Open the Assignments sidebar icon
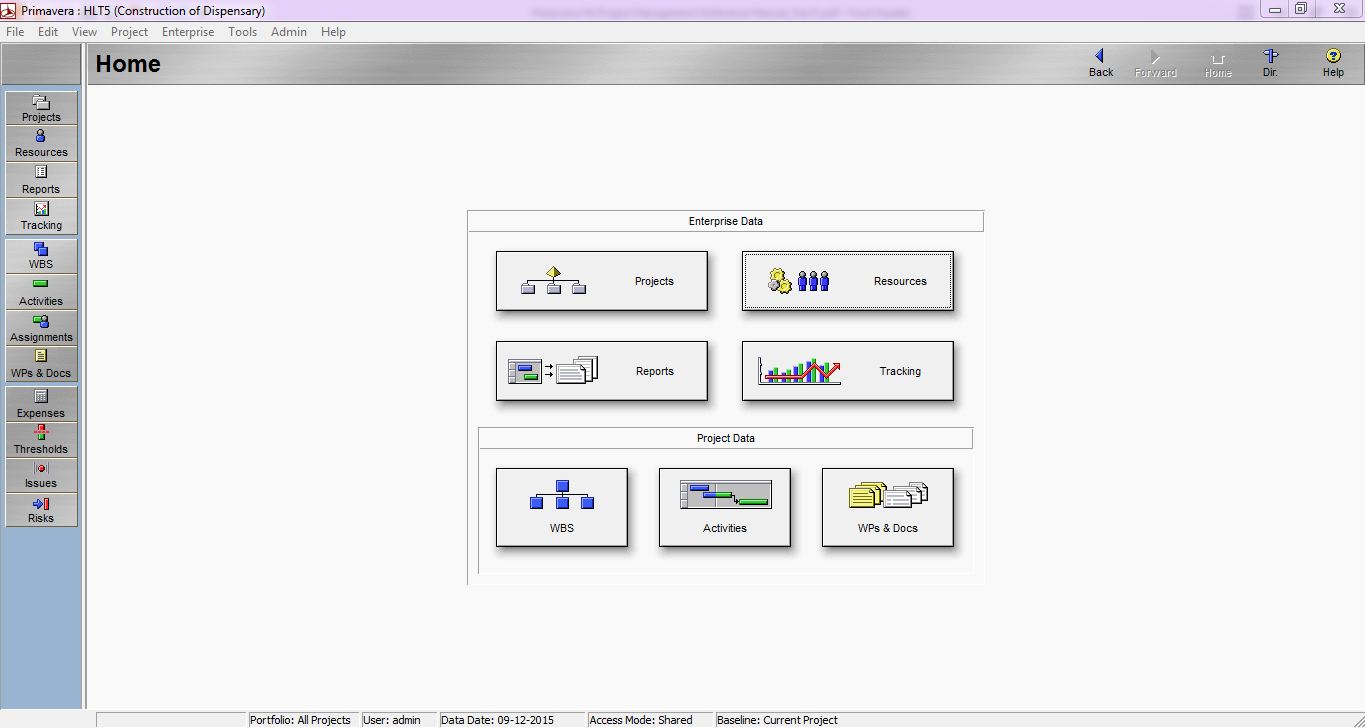 point(40,328)
